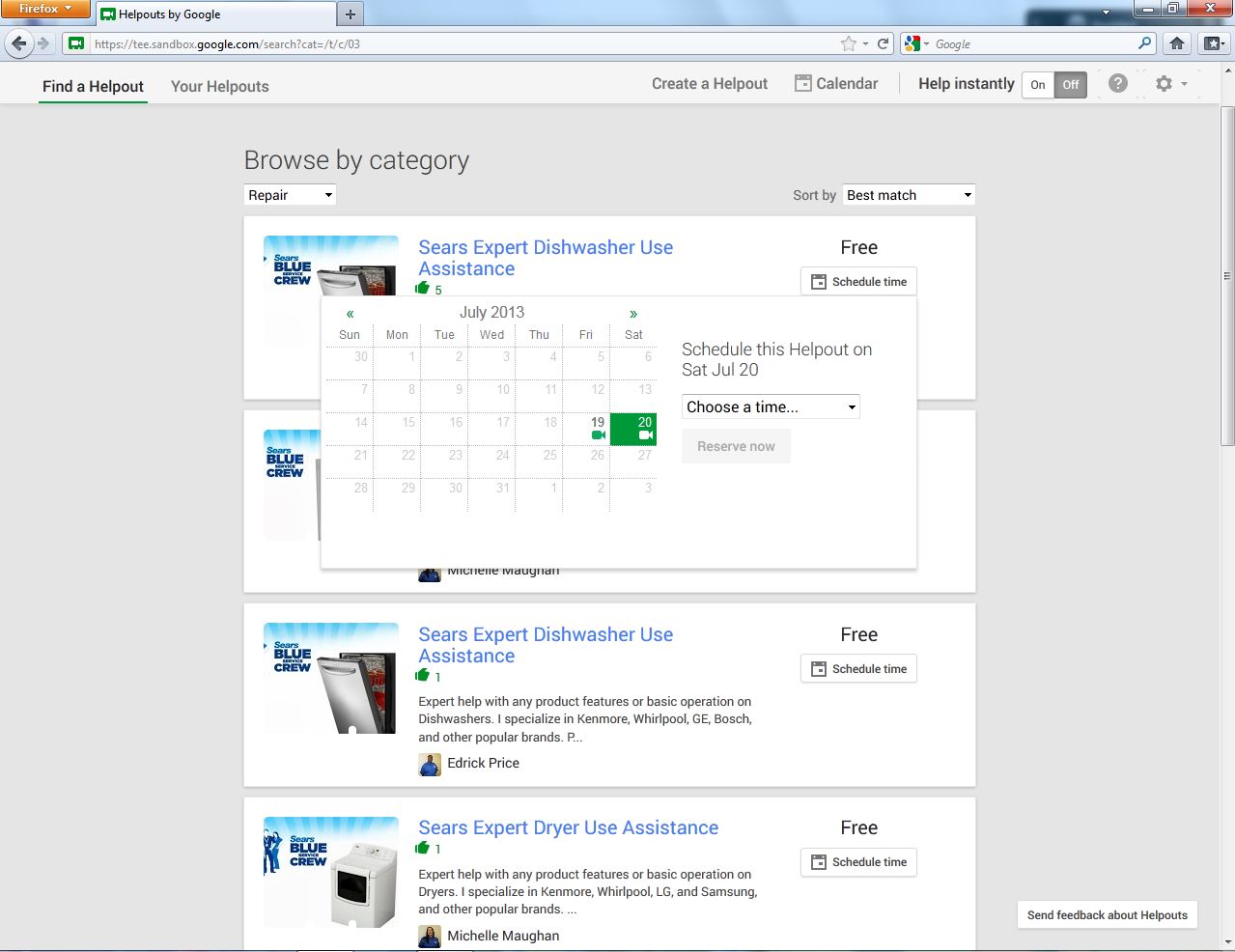1235x952 pixels.
Task: Open Sears Expert Dryer Use Assistance link
Action: 568,827
